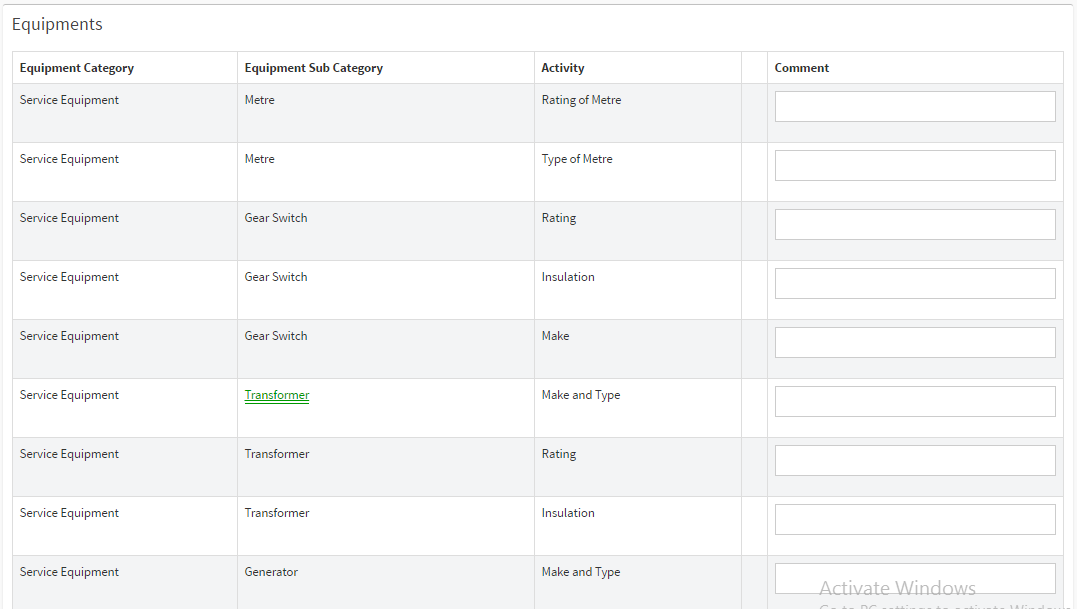Click the Comment field for Gear Switch Make

click(914, 343)
